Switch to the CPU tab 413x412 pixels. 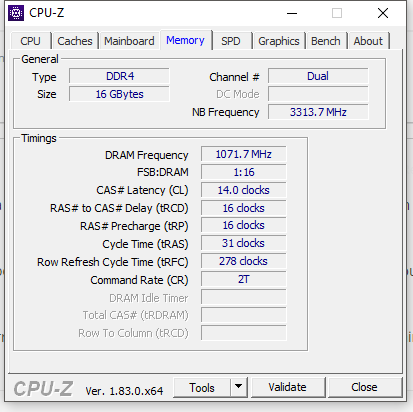(x=30, y=41)
